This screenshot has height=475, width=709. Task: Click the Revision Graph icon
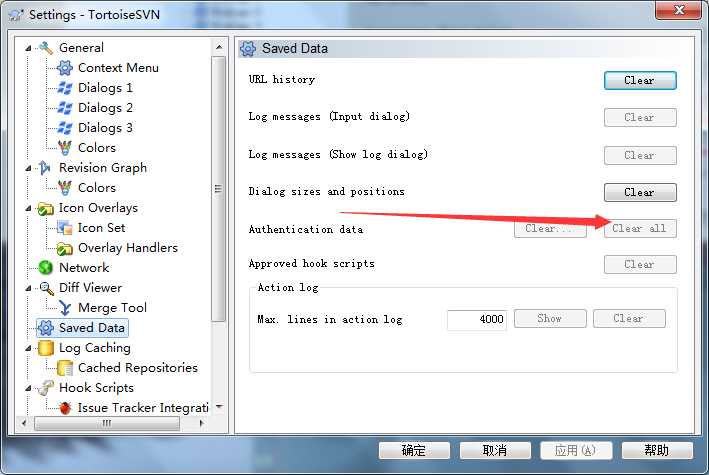click(45, 168)
